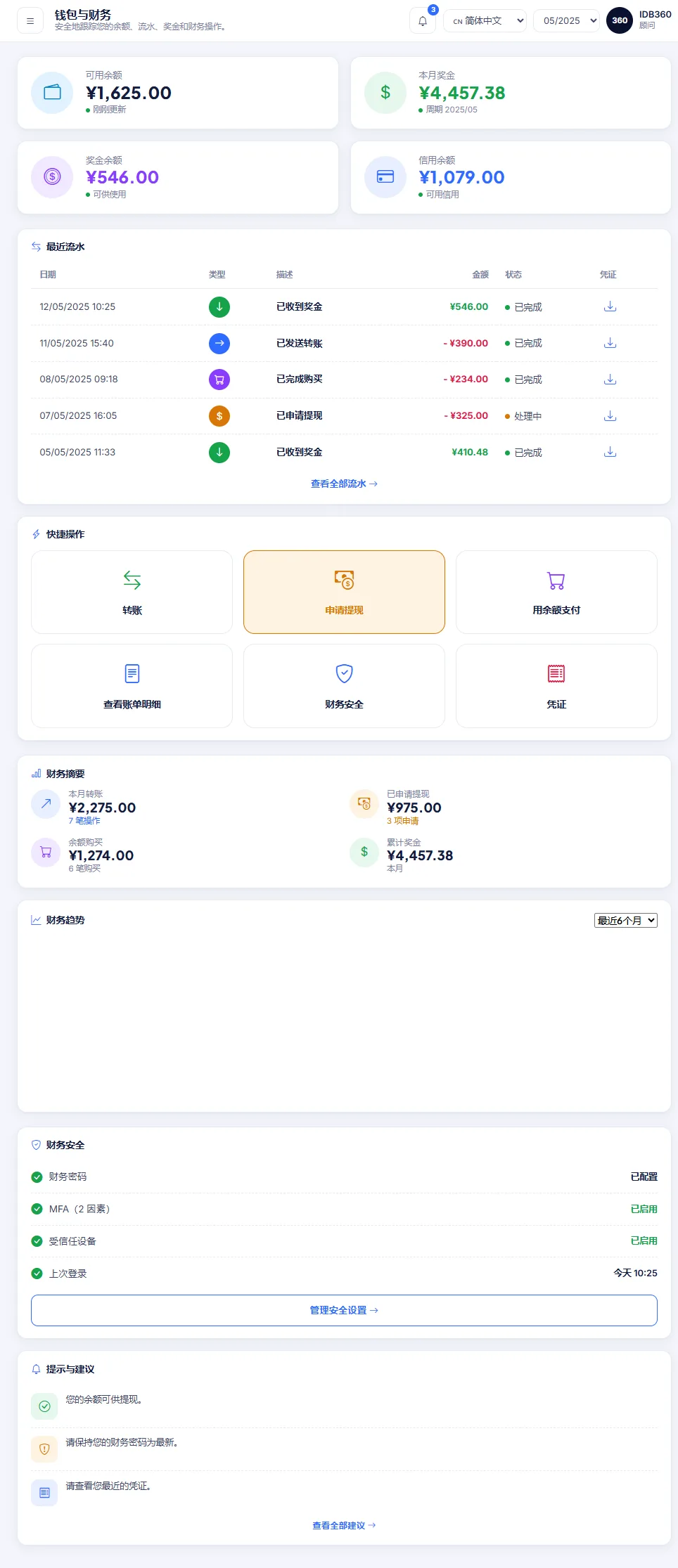
Task: Click the cart icon beside 余额购买
Action: (46, 853)
